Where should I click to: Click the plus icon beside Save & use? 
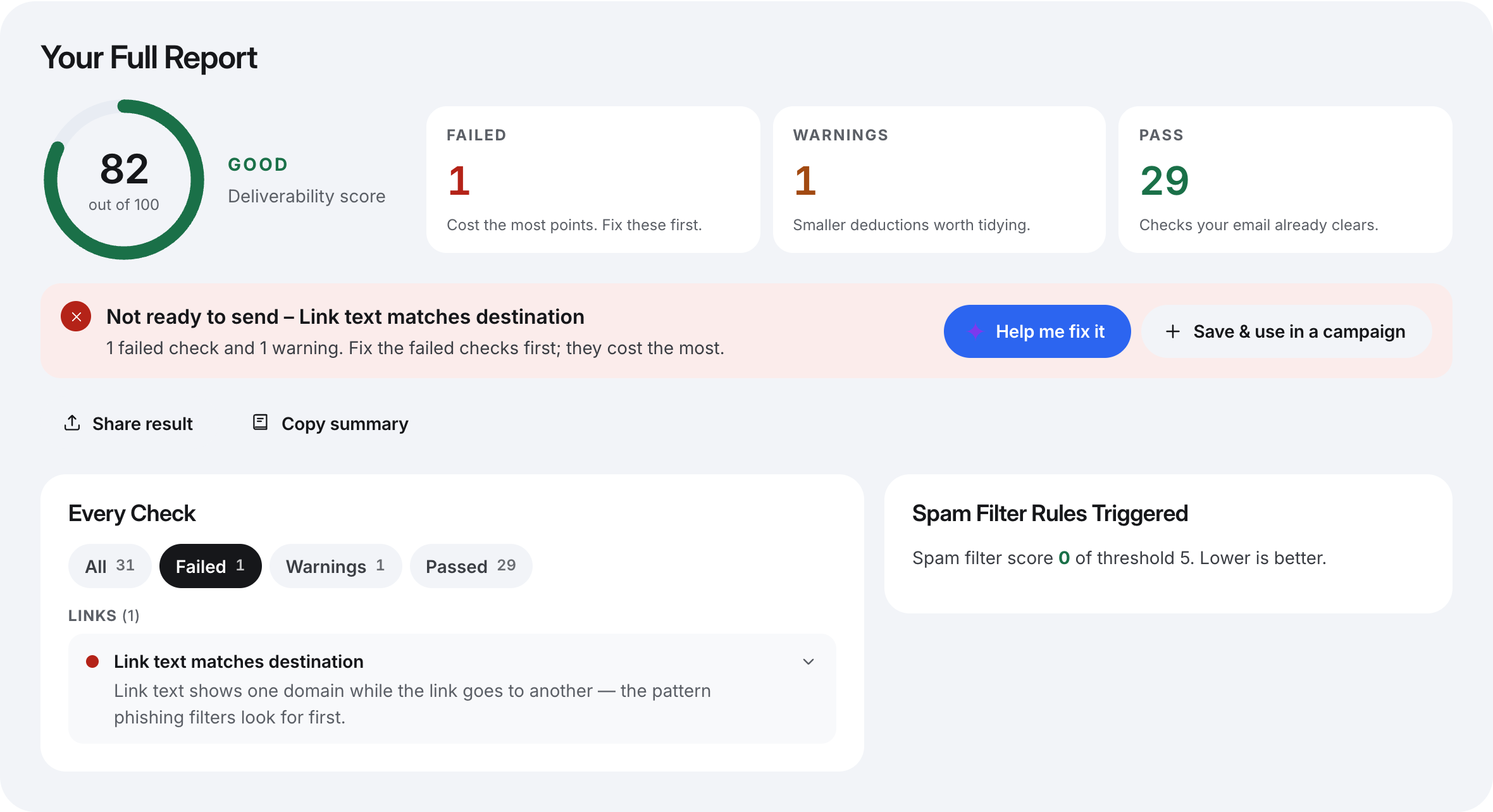(1173, 331)
